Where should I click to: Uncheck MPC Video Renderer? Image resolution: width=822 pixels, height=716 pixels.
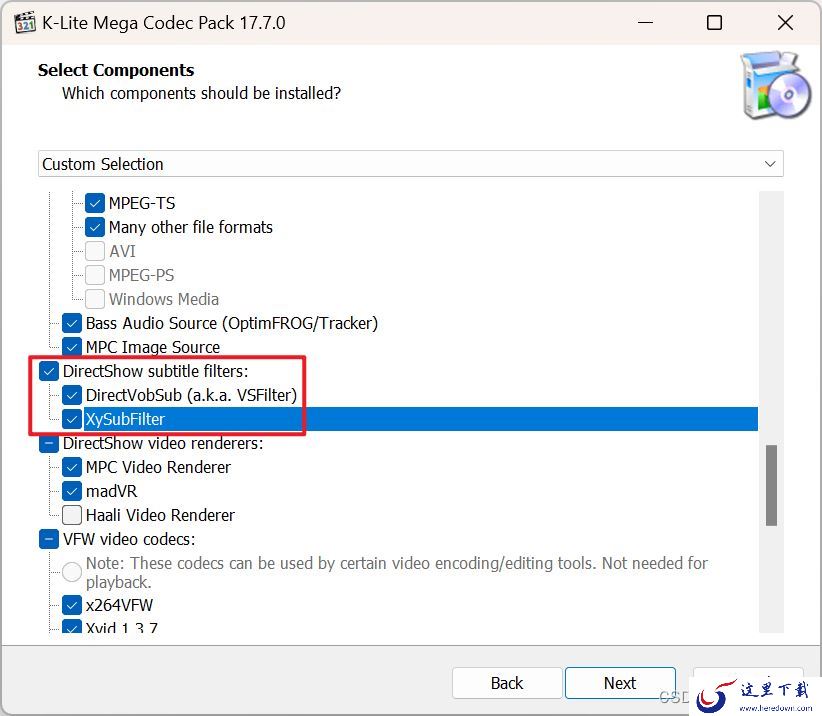coord(72,467)
